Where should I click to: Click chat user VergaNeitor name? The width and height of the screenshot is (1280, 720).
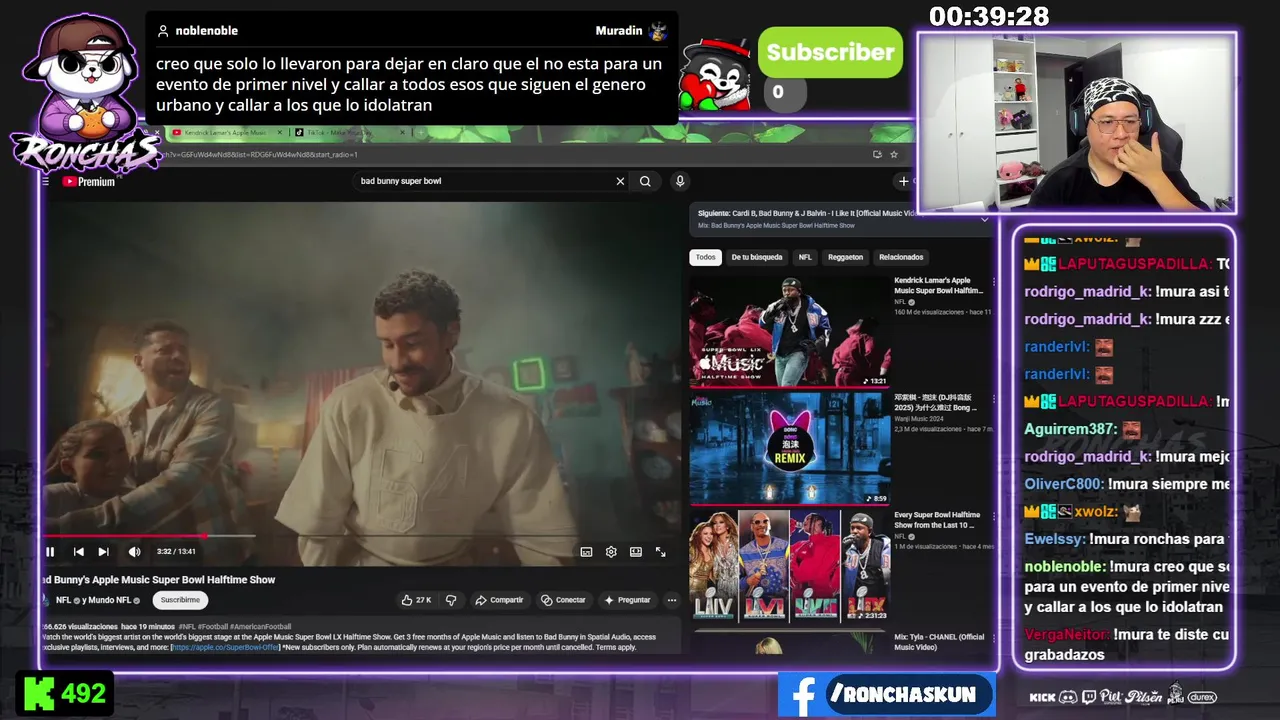(1067, 635)
